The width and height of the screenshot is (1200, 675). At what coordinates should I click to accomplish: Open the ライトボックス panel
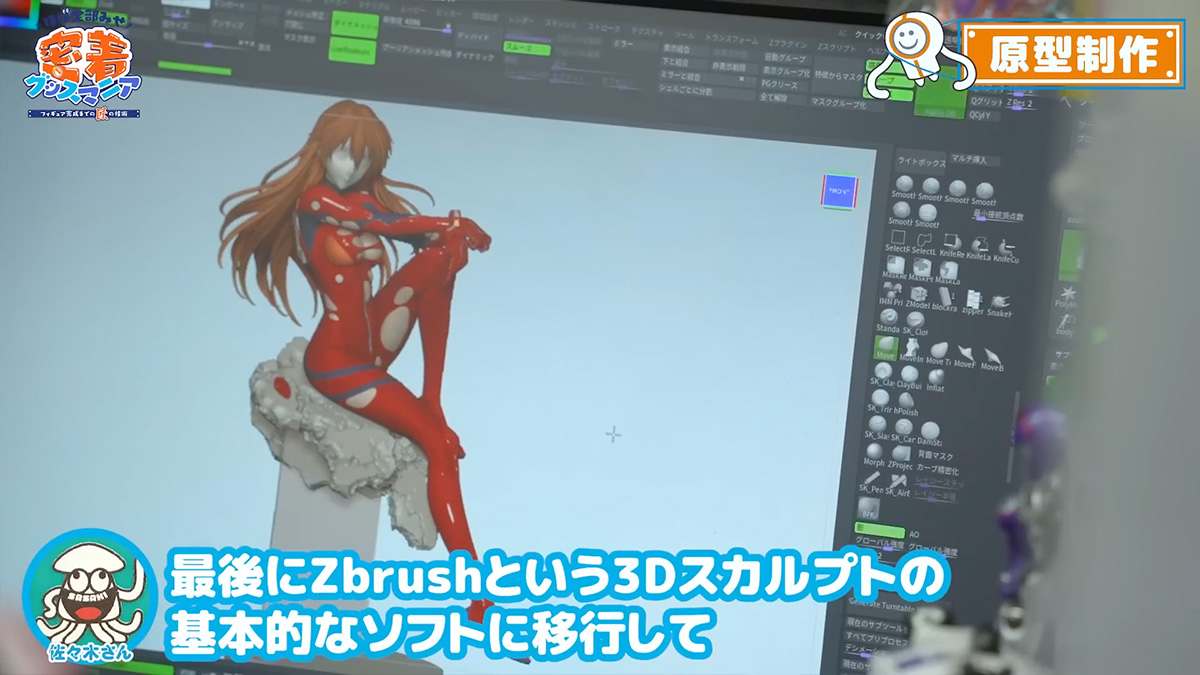918,160
